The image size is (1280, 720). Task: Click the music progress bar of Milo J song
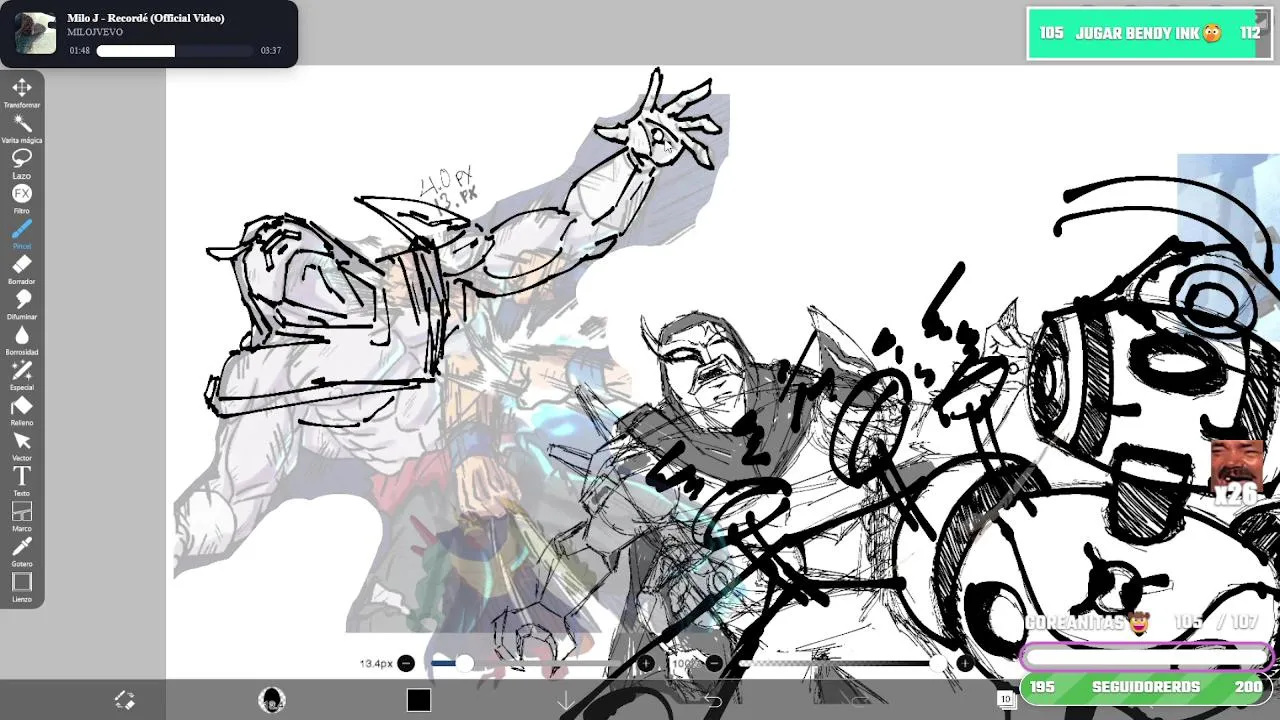pos(175,51)
